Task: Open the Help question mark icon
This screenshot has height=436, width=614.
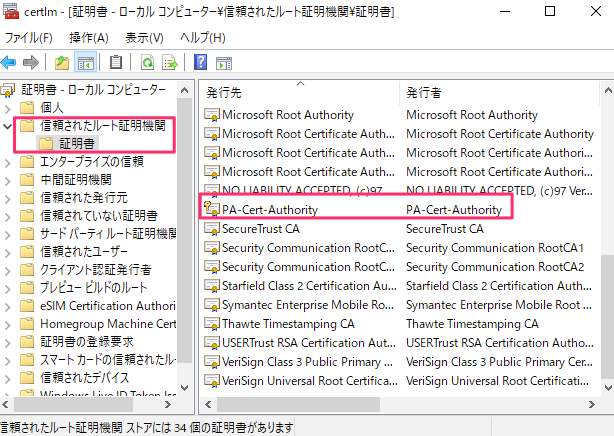Action: pyautogui.click(x=200, y=62)
